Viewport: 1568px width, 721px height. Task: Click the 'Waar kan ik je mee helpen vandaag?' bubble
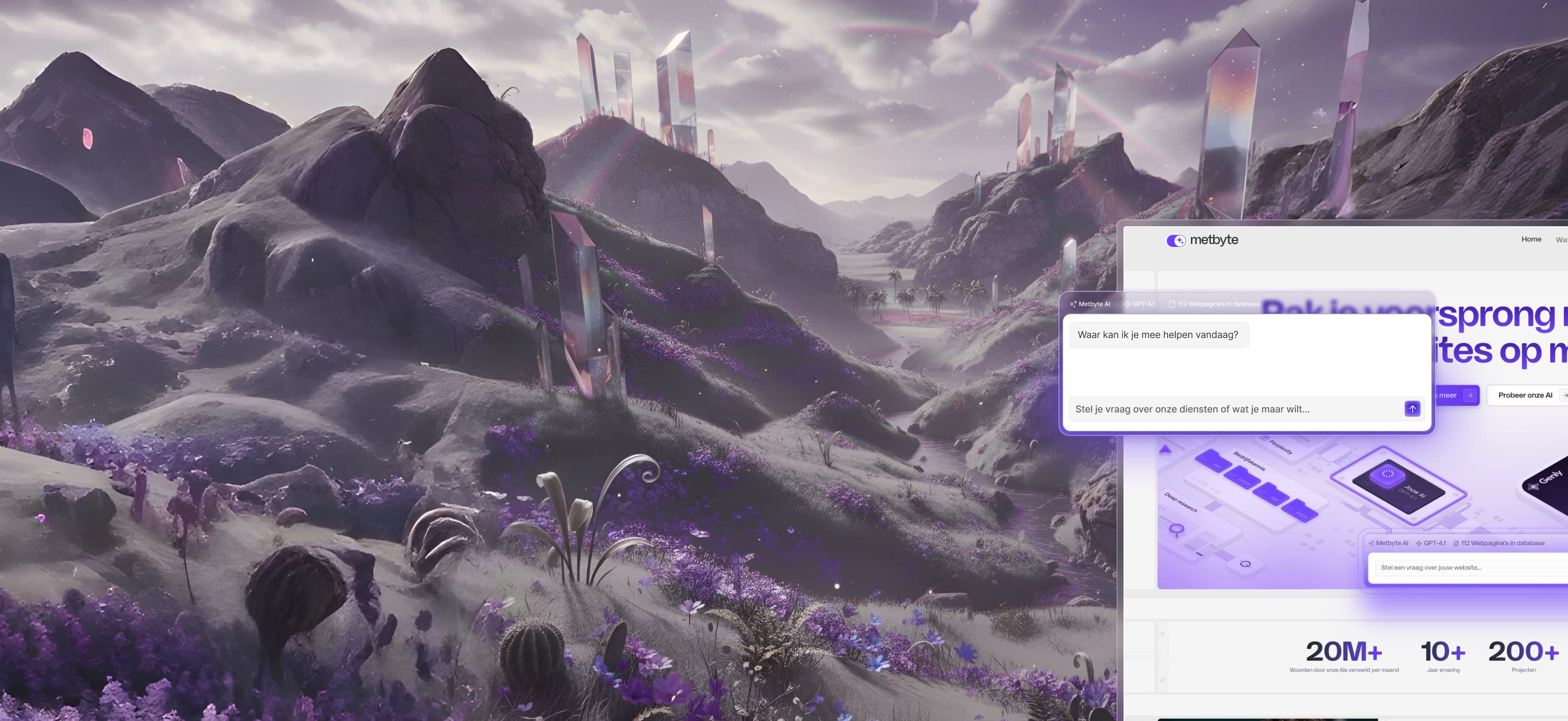(x=1158, y=335)
